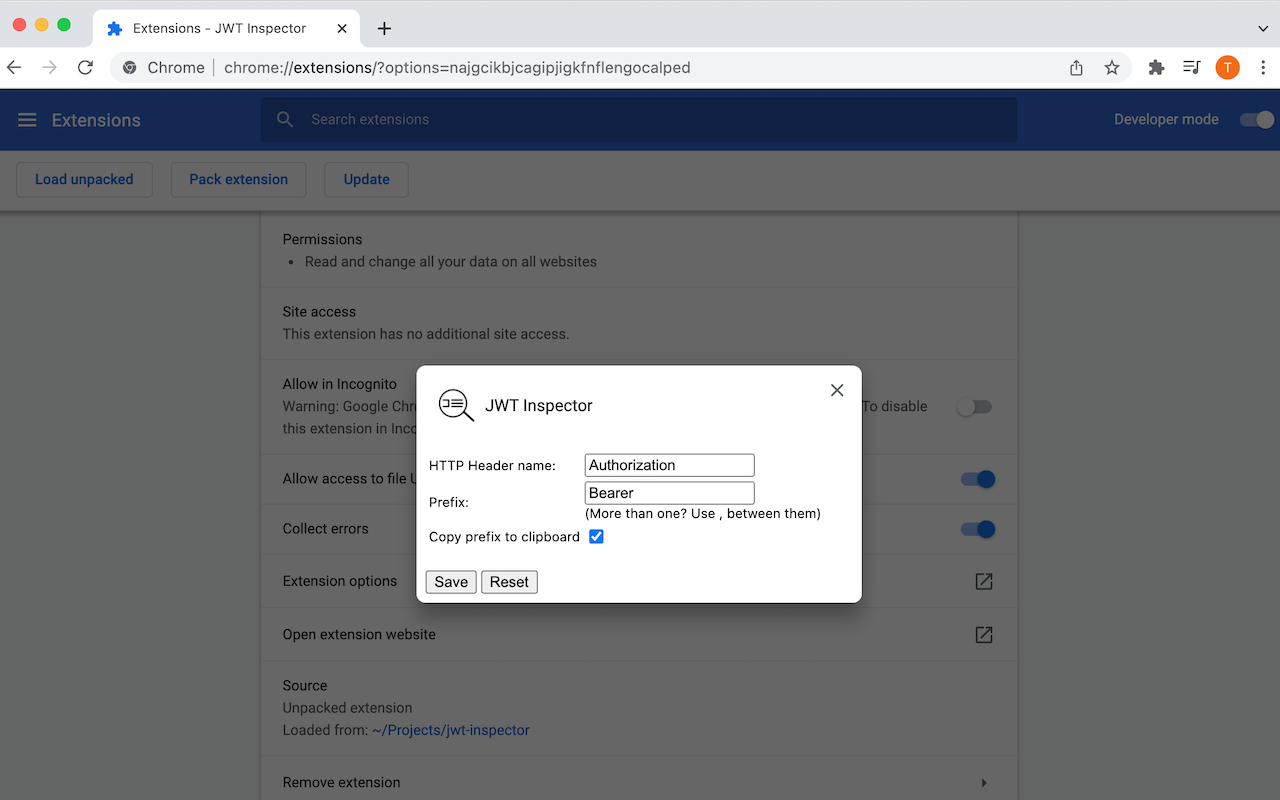This screenshot has width=1280, height=800.
Task: Click the Chrome site info icon
Action: point(129,68)
